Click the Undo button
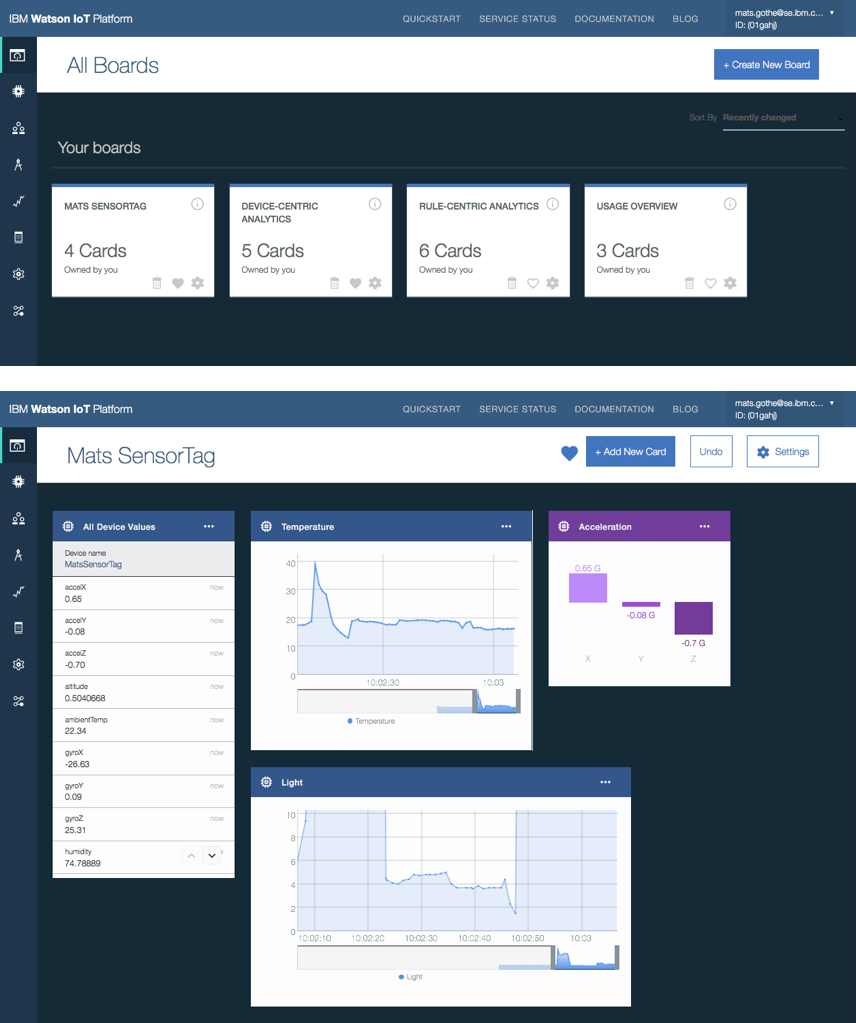The image size is (856, 1023). pyautogui.click(x=711, y=451)
